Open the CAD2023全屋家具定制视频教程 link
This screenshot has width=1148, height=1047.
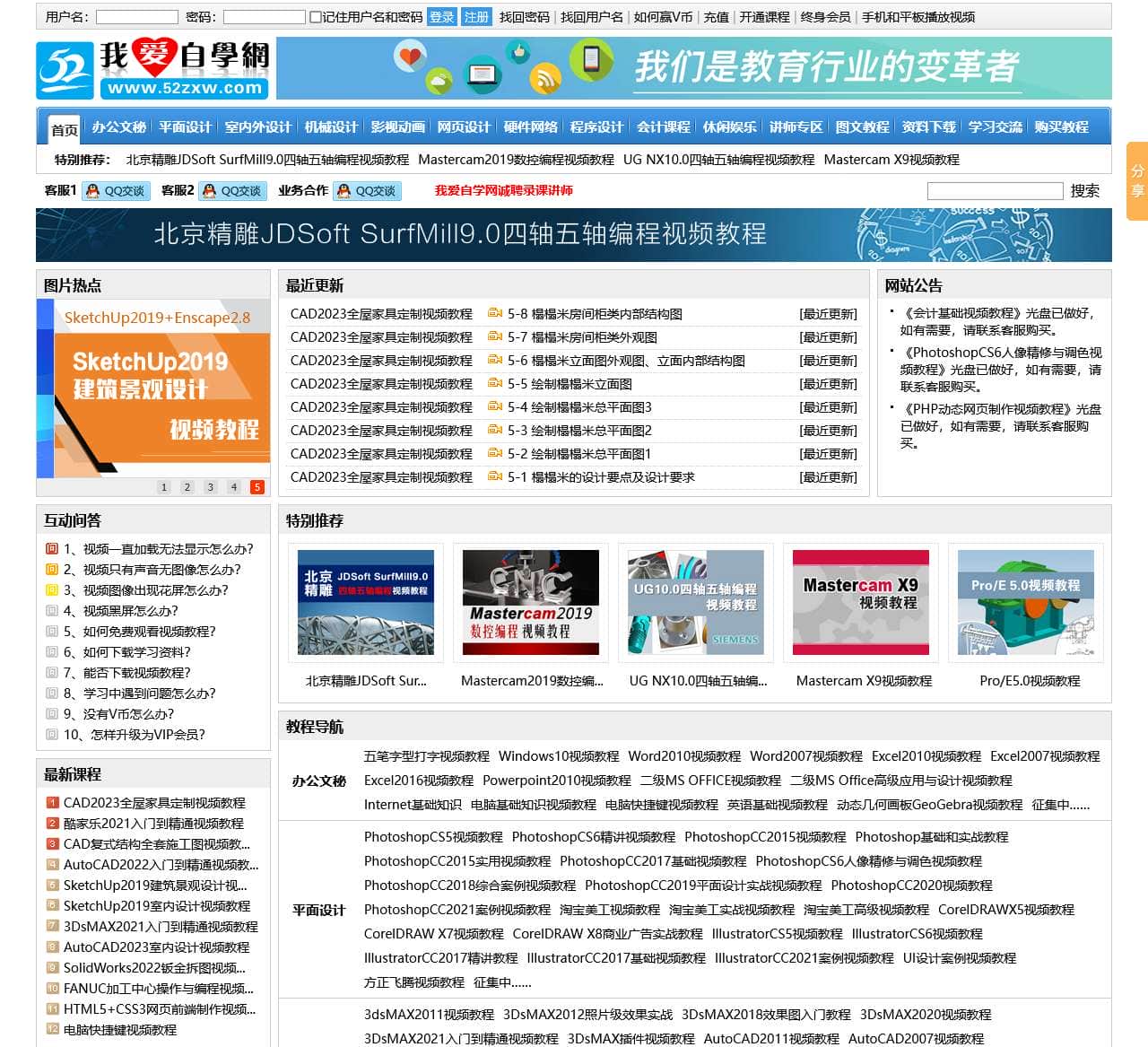click(x=380, y=314)
